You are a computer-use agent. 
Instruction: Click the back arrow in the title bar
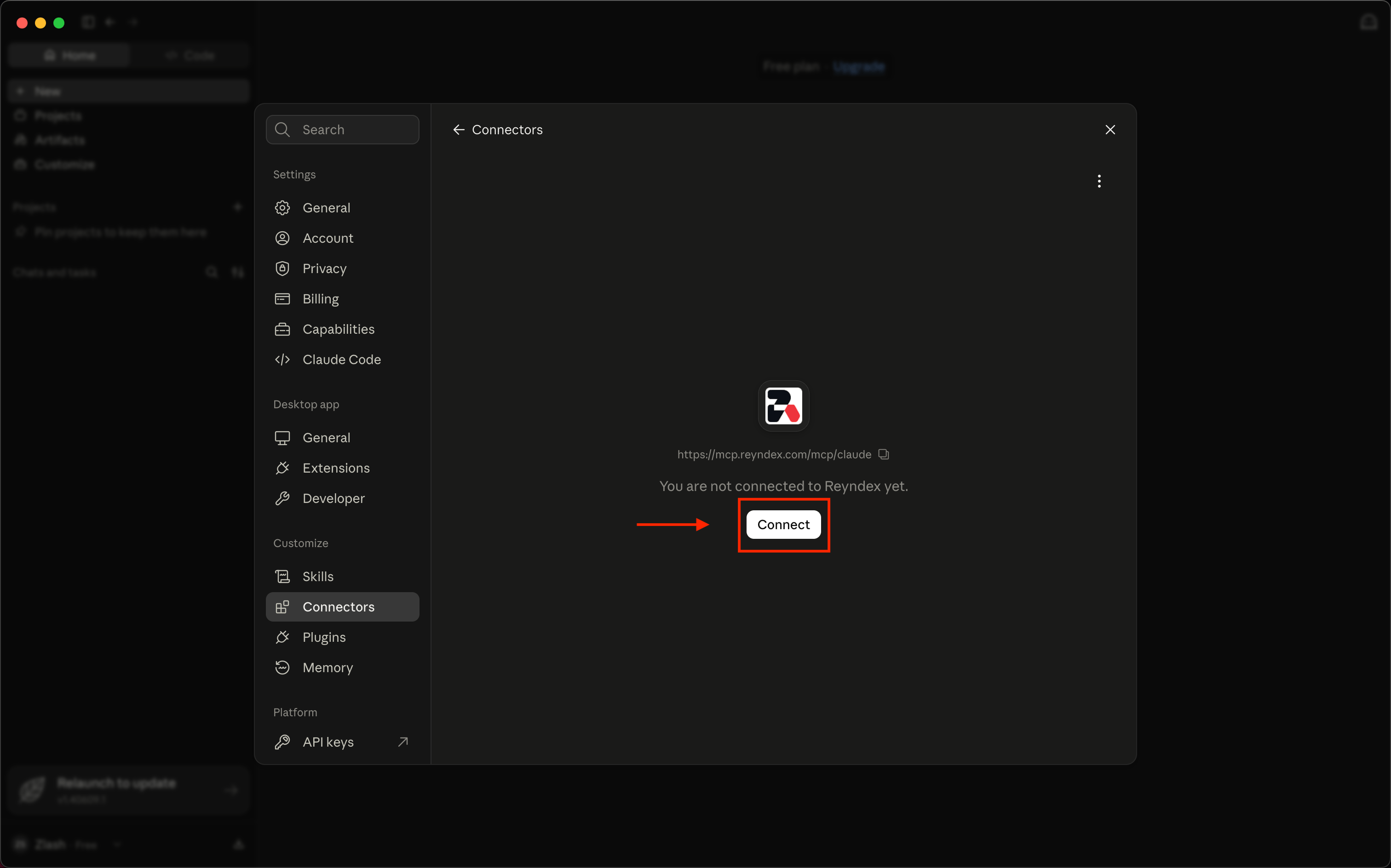coord(110,23)
